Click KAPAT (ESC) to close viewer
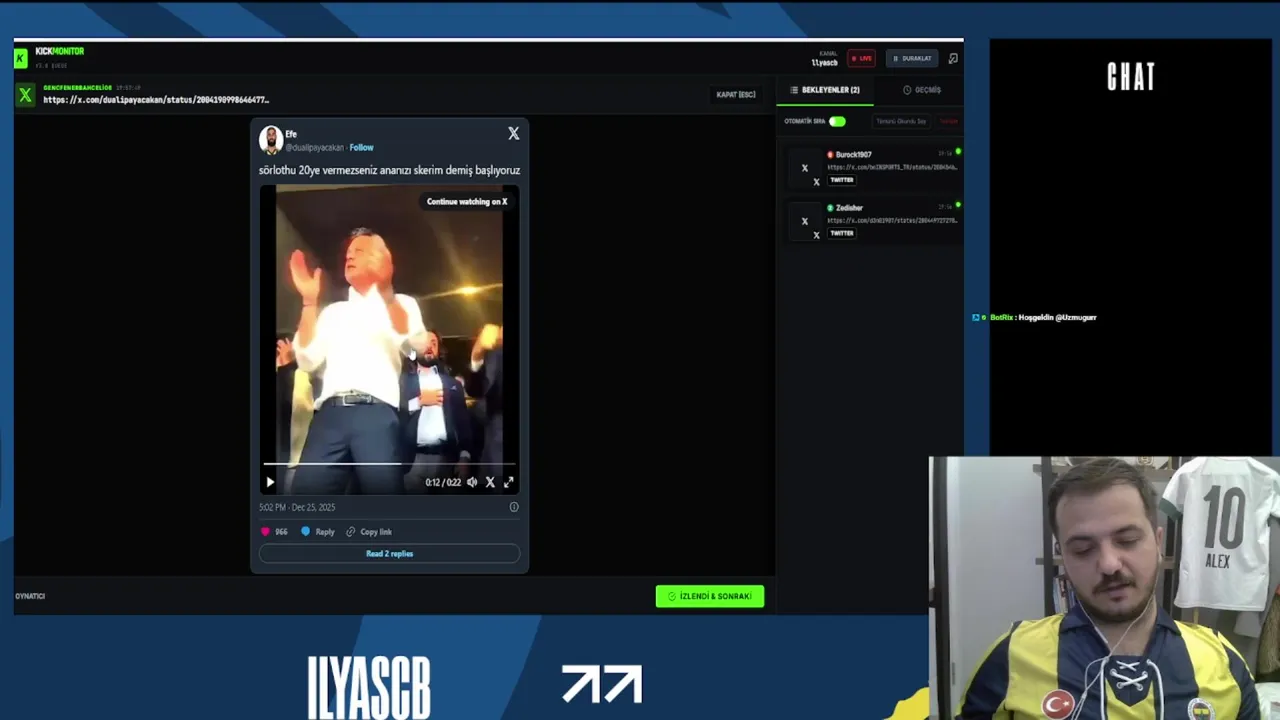The image size is (1280, 720). coord(736,95)
